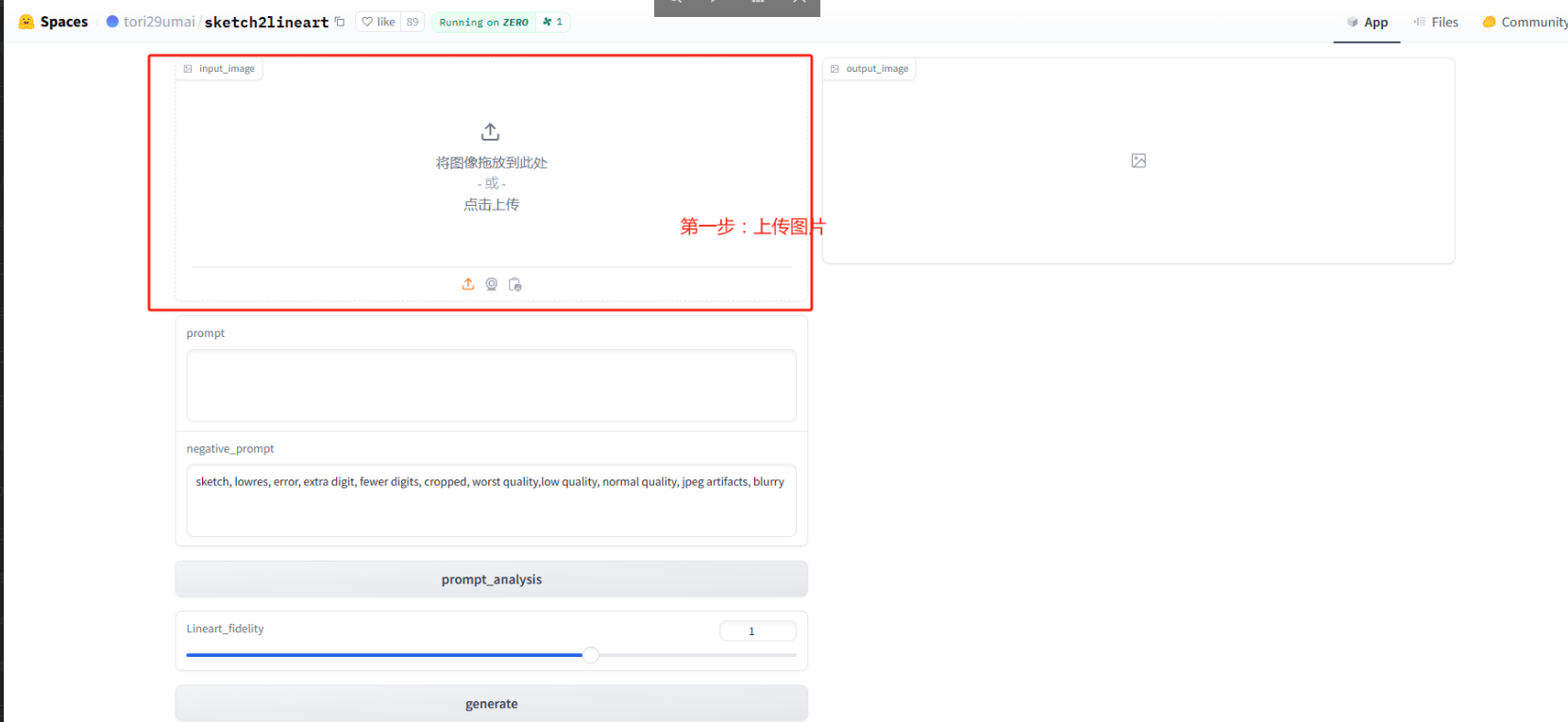Click the upload source icon below the dropzone
Viewport: 1568px width, 722px height.
(468, 284)
